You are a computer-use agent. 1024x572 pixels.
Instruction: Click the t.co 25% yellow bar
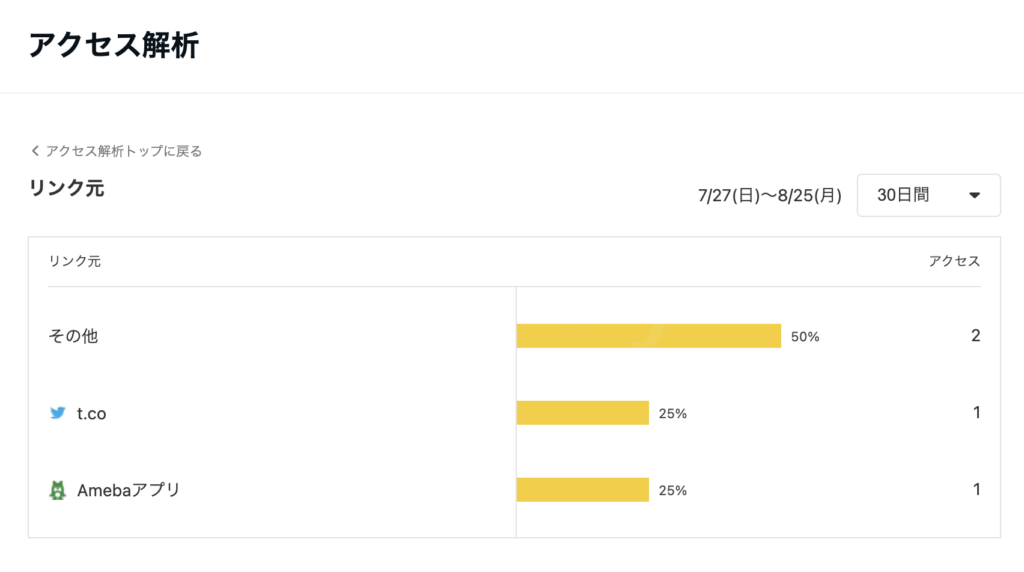pyautogui.click(x=583, y=413)
